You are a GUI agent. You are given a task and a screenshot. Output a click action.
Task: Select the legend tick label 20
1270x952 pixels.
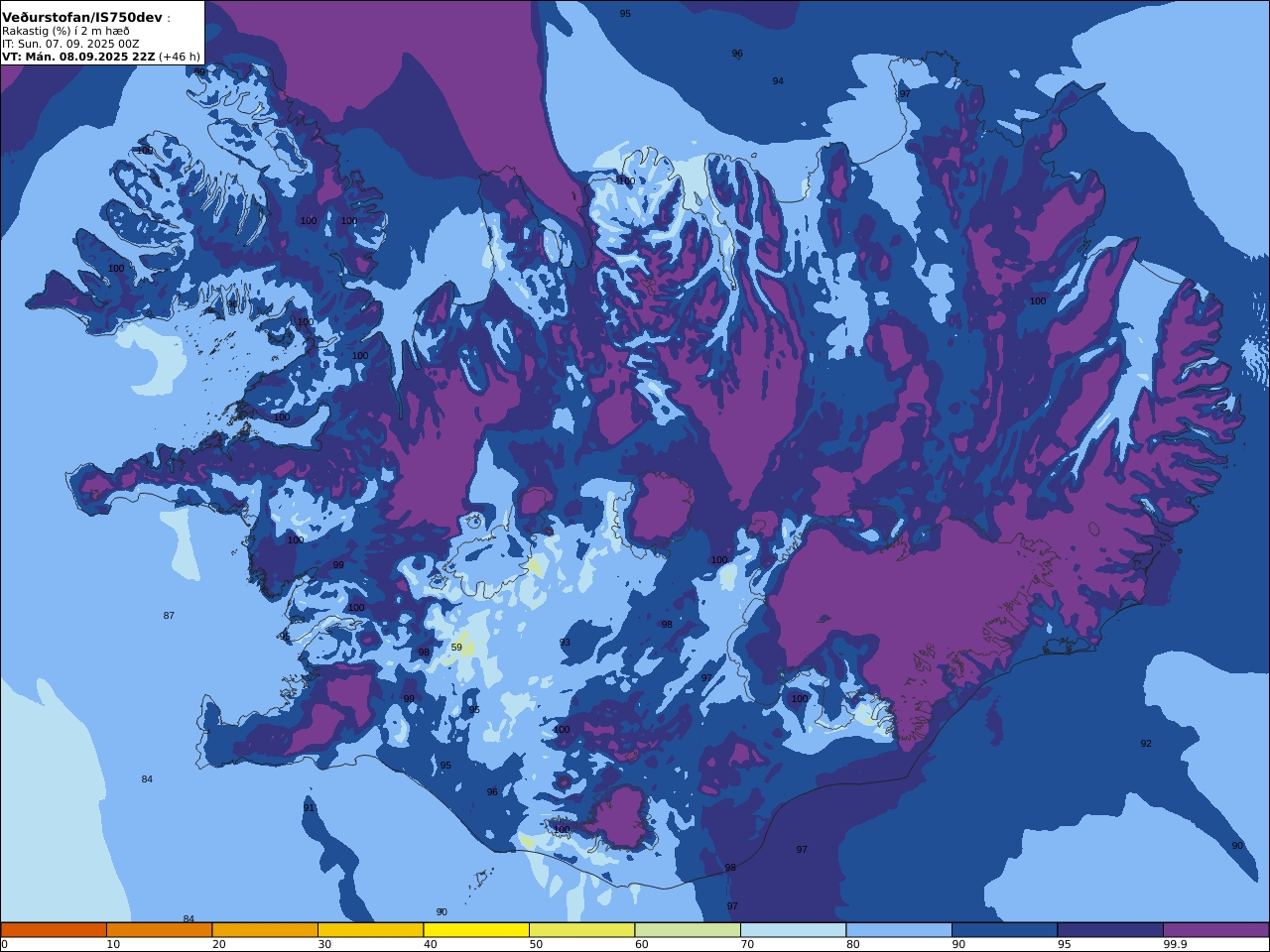click(x=218, y=945)
